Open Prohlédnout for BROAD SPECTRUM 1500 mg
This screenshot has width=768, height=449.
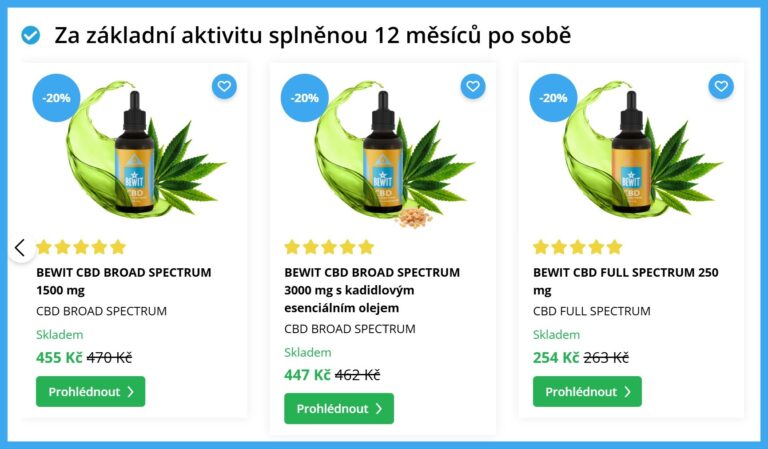(x=91, y=392)
